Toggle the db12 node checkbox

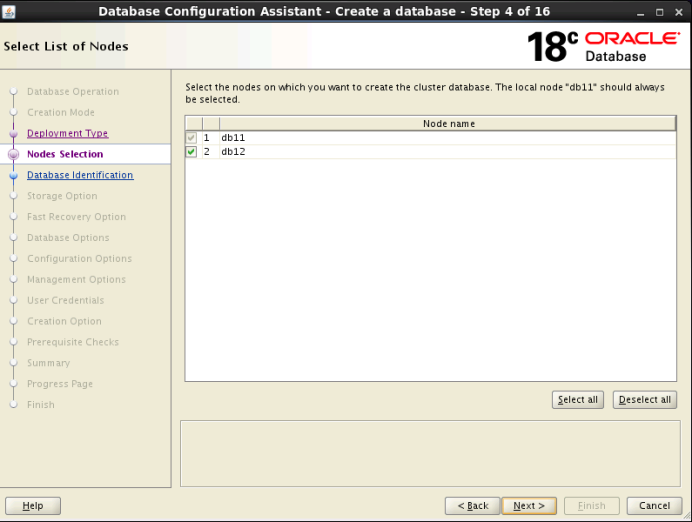(191, 152)
